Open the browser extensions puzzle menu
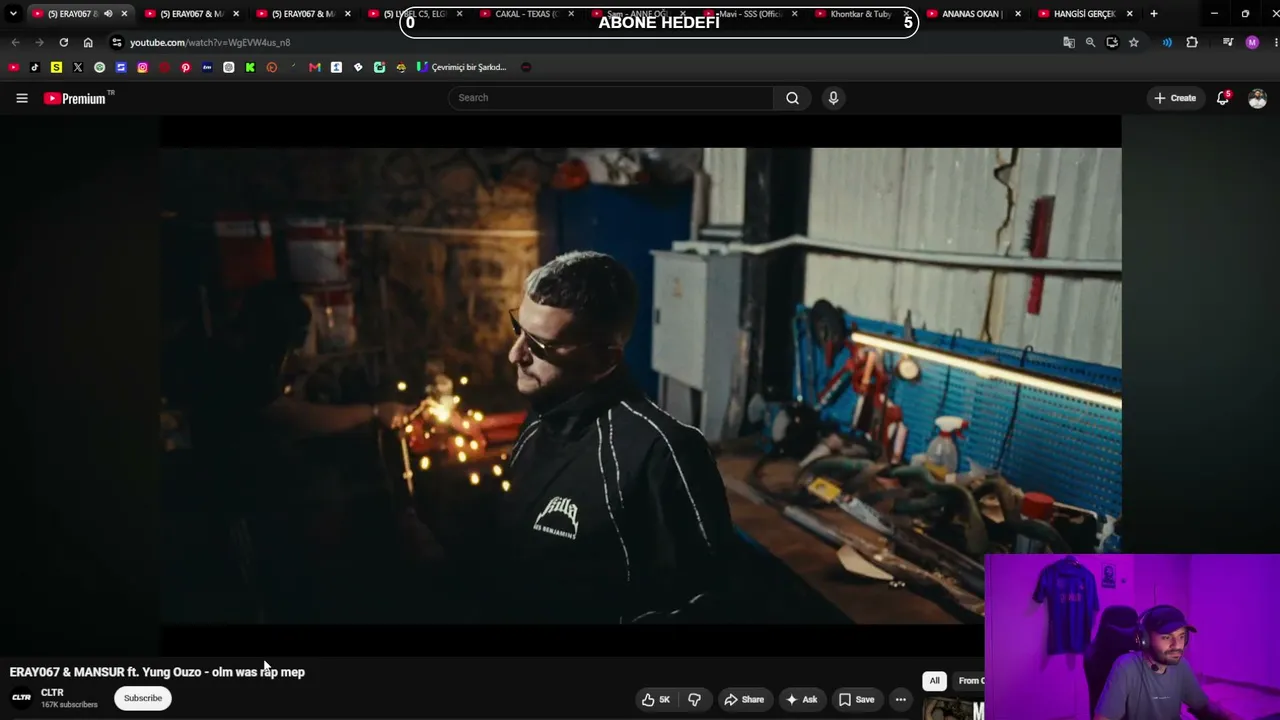 pyautogui.click(x=1192, y=42)
